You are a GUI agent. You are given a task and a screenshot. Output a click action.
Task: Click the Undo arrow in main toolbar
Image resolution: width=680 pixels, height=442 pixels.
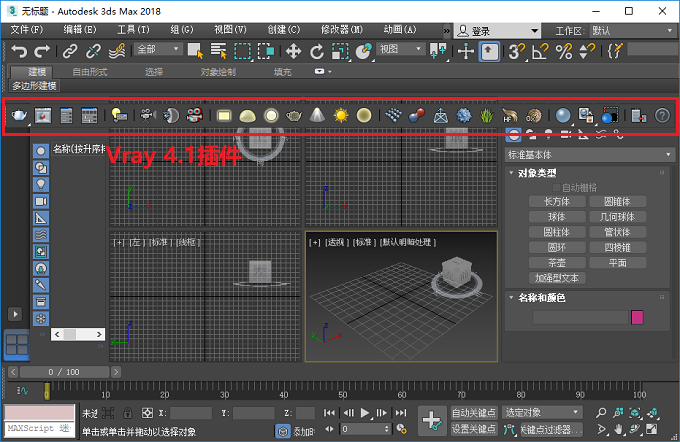[18, 50]
